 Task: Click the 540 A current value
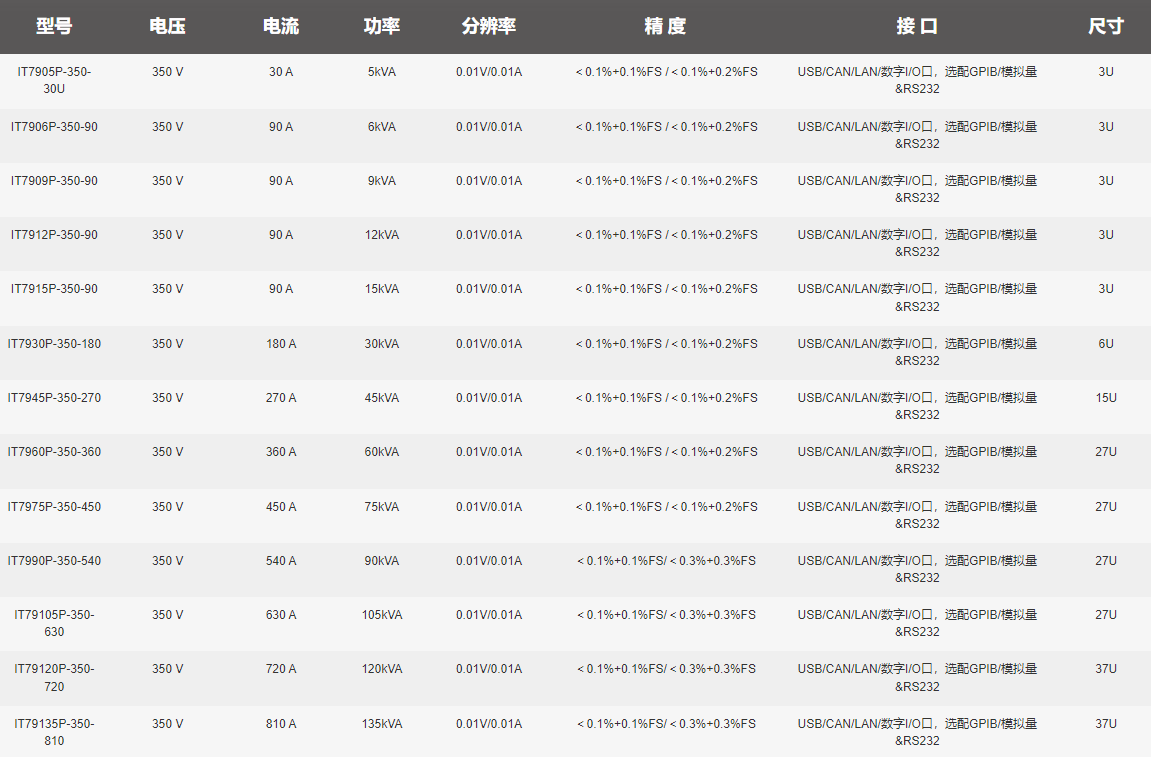(x=281, y=561)
